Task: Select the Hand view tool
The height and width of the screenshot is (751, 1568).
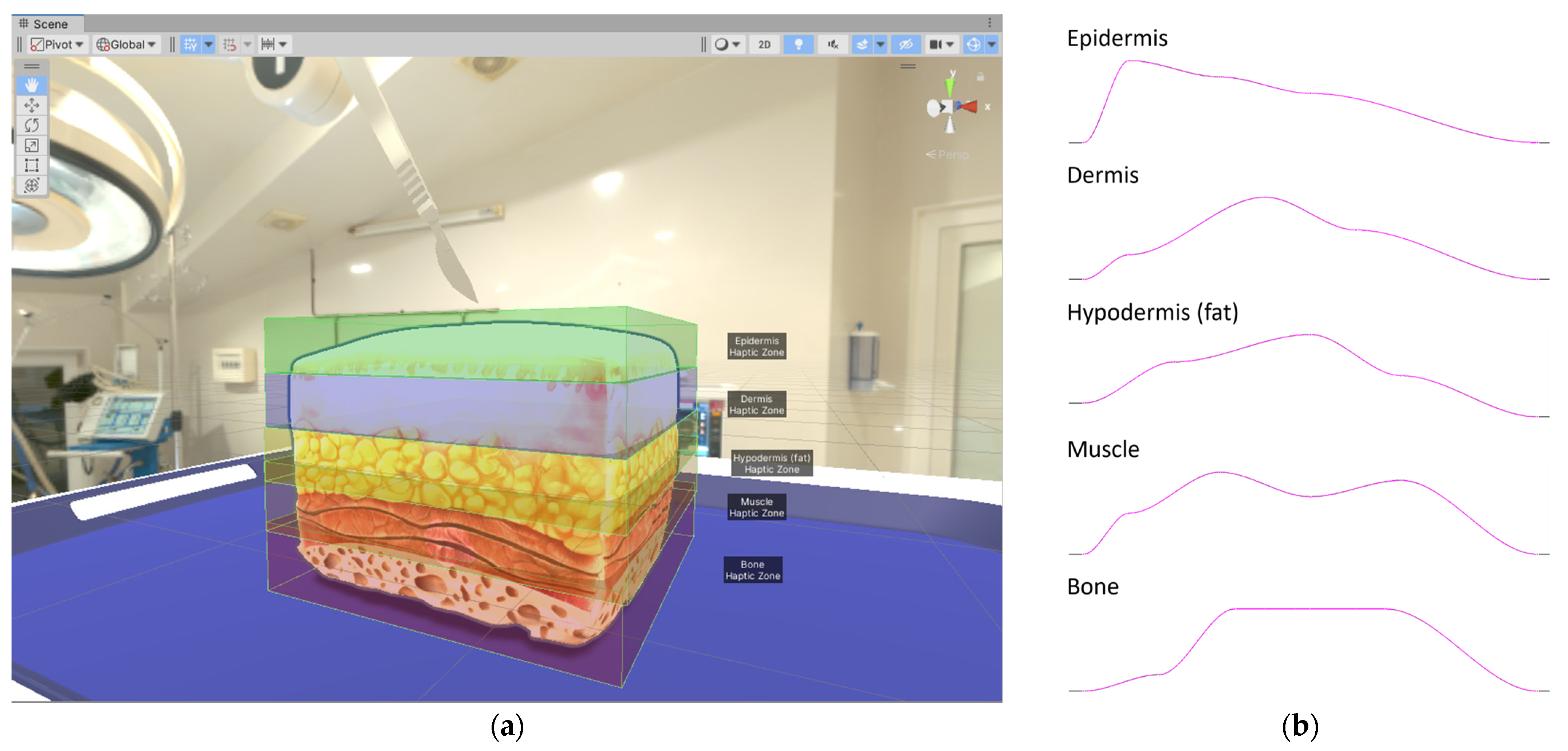Action: 32,85
